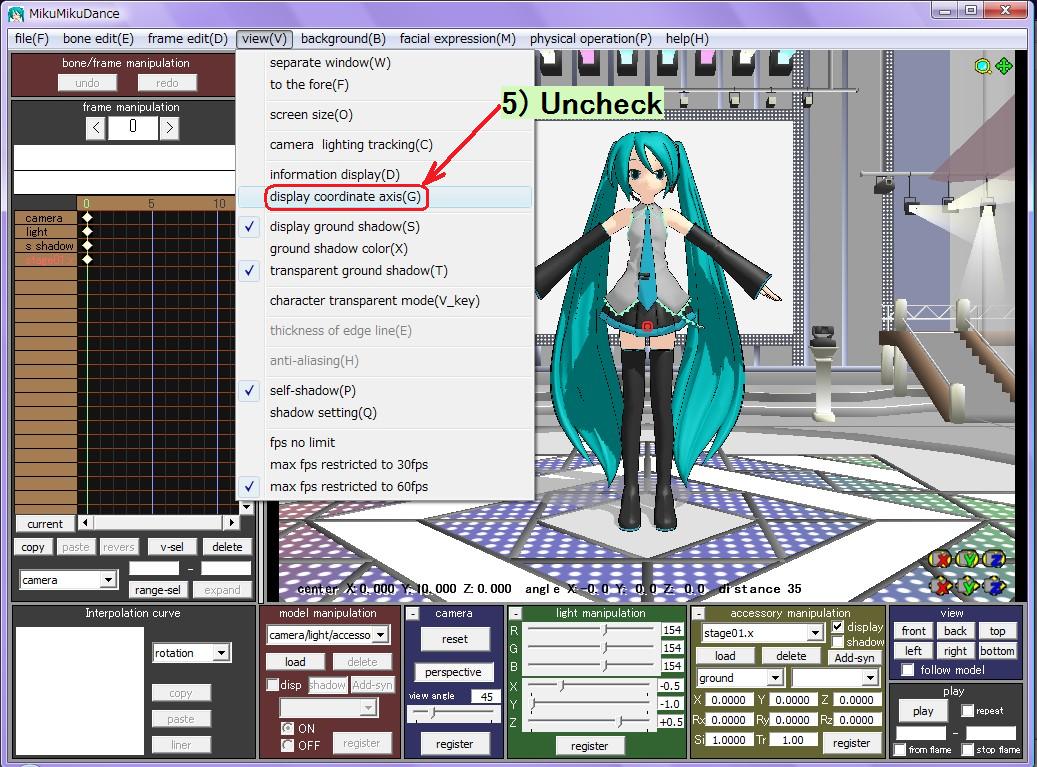Click the magnifier zoom icon in viewport
1037x767 pixels.
tap(983, 66)
